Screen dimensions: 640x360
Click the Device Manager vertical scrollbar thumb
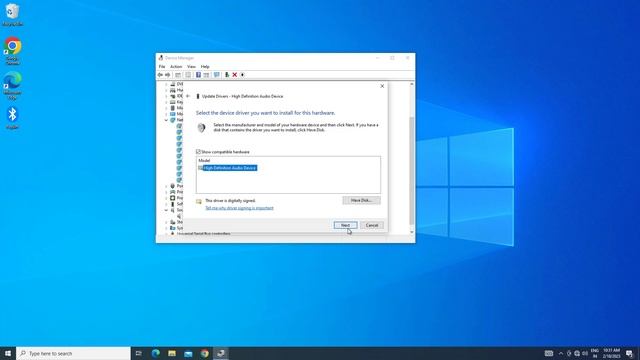(x=411, y=170)
